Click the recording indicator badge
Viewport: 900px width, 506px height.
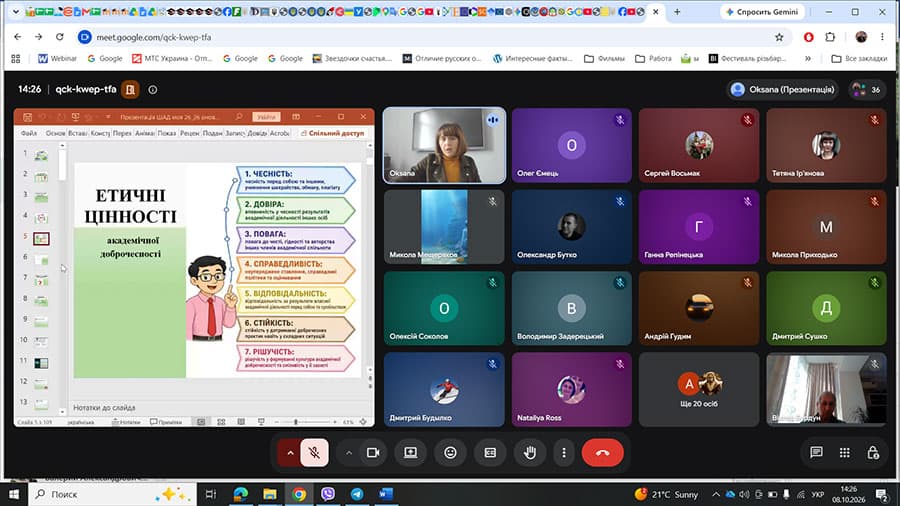pos(130,89)
